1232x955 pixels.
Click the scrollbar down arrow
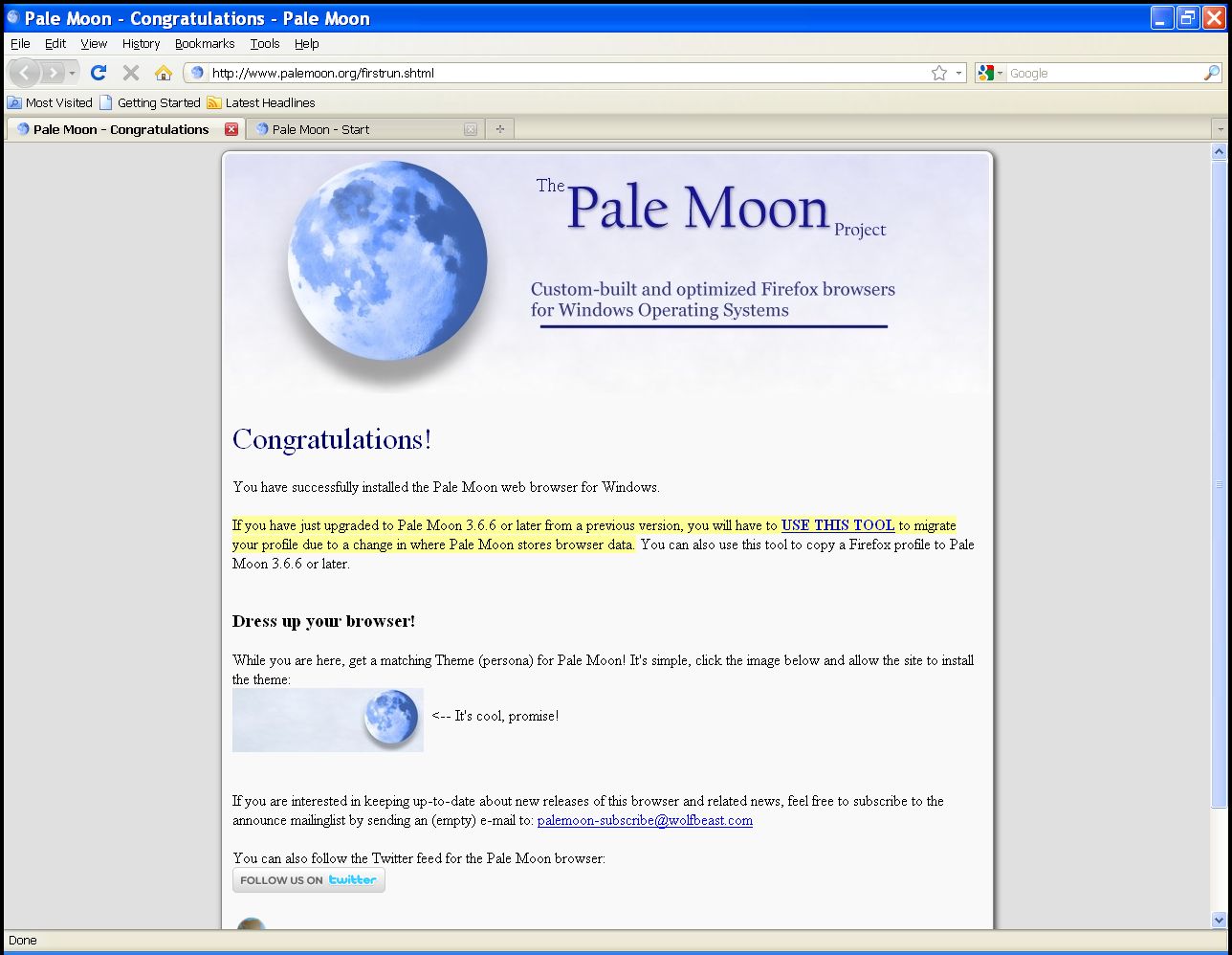coord(1219,921)
